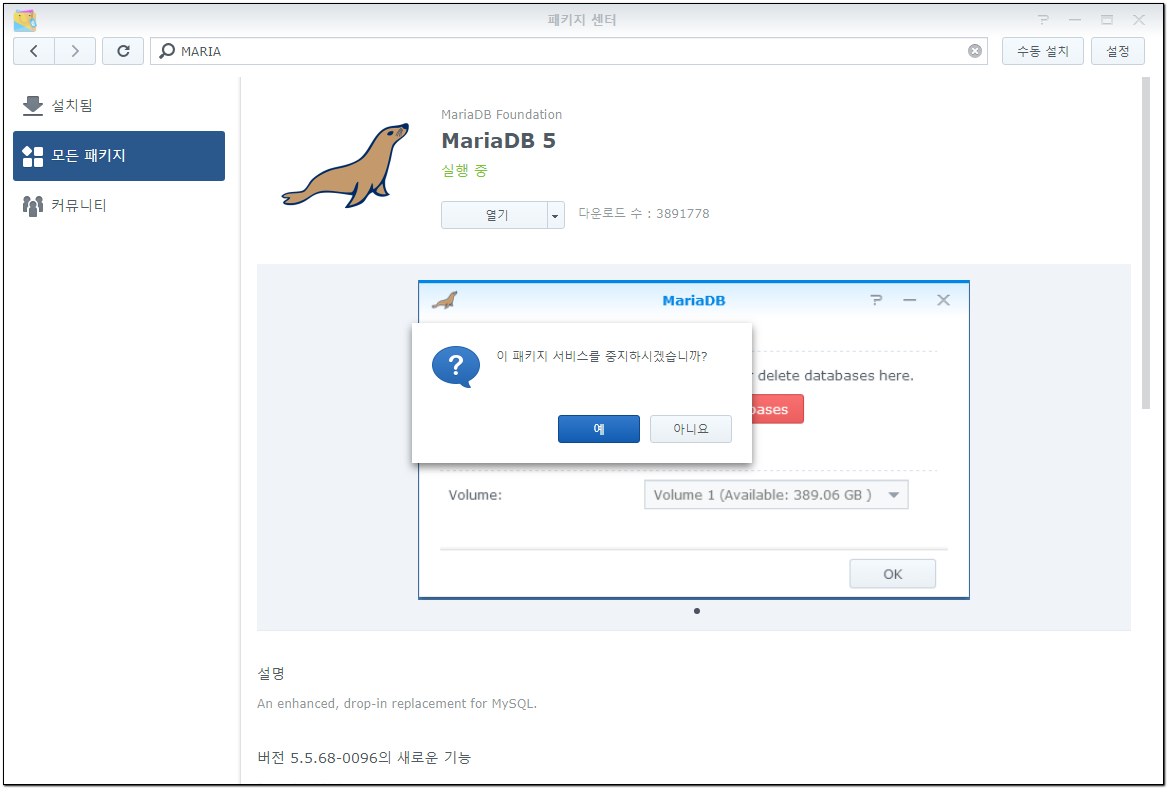Click the MariaDB seal logo
This screenshot has width=1168, height=789.
(x=346, y=165)
